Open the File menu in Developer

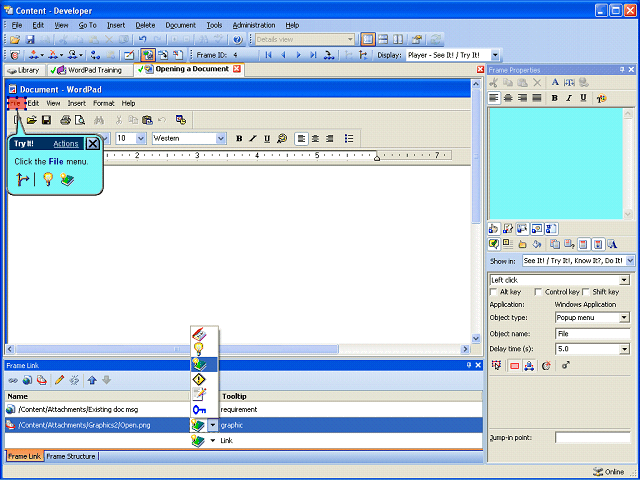(17, 25)
